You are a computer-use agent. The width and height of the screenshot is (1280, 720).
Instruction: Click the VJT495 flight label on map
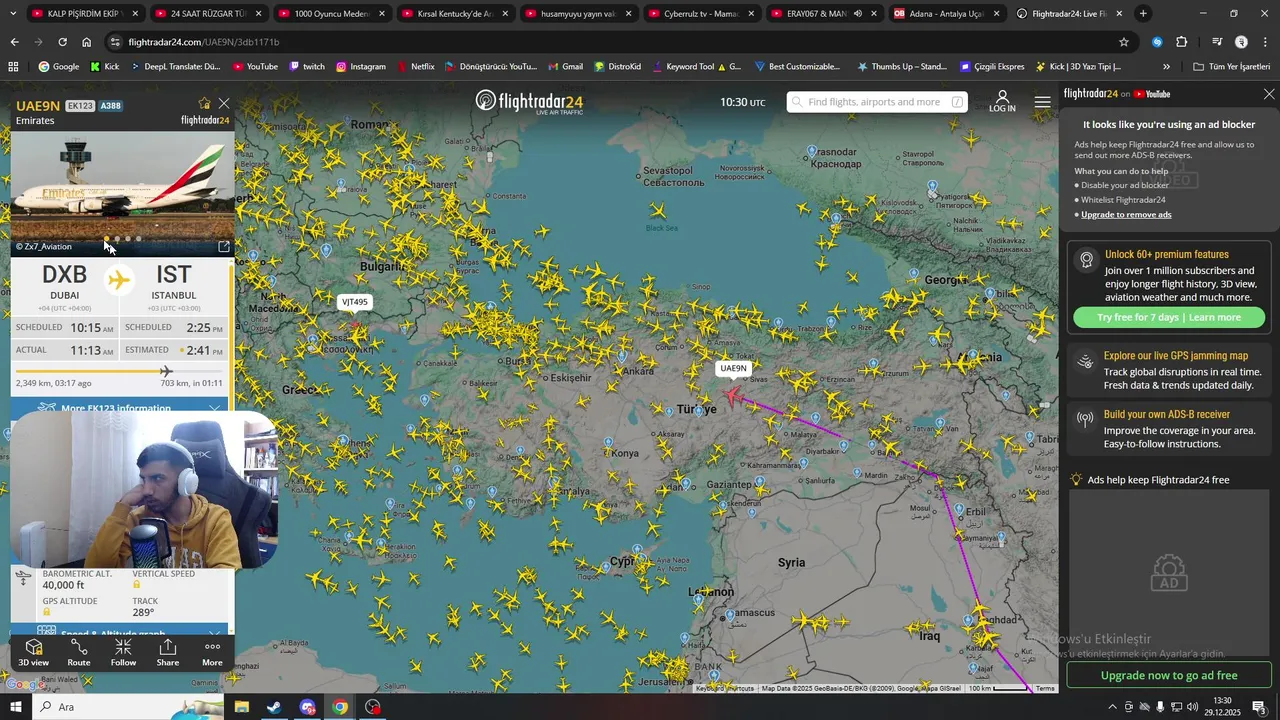(x=355, y=302)
